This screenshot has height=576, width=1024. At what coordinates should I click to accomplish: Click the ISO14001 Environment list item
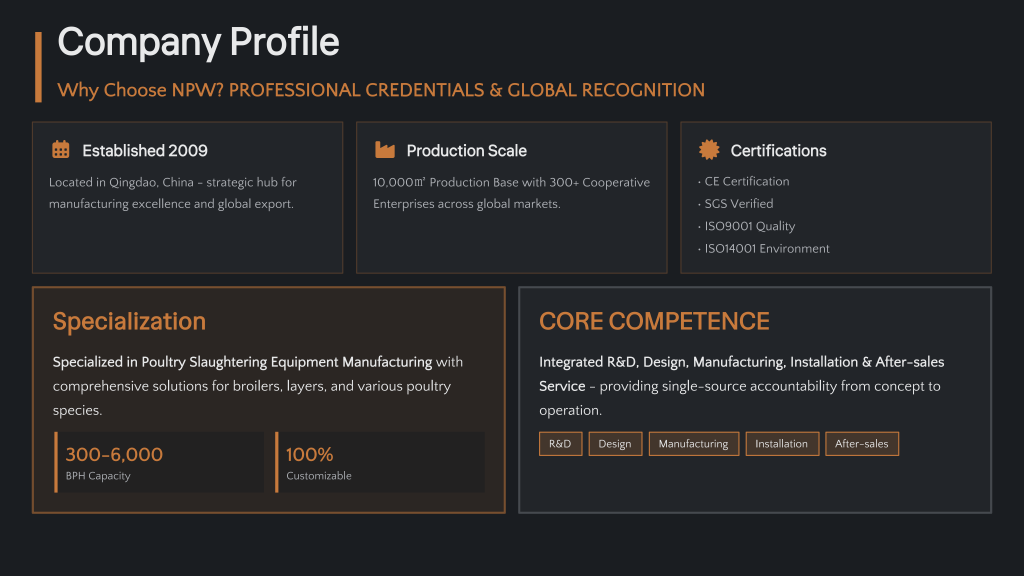tap(765, 249)
